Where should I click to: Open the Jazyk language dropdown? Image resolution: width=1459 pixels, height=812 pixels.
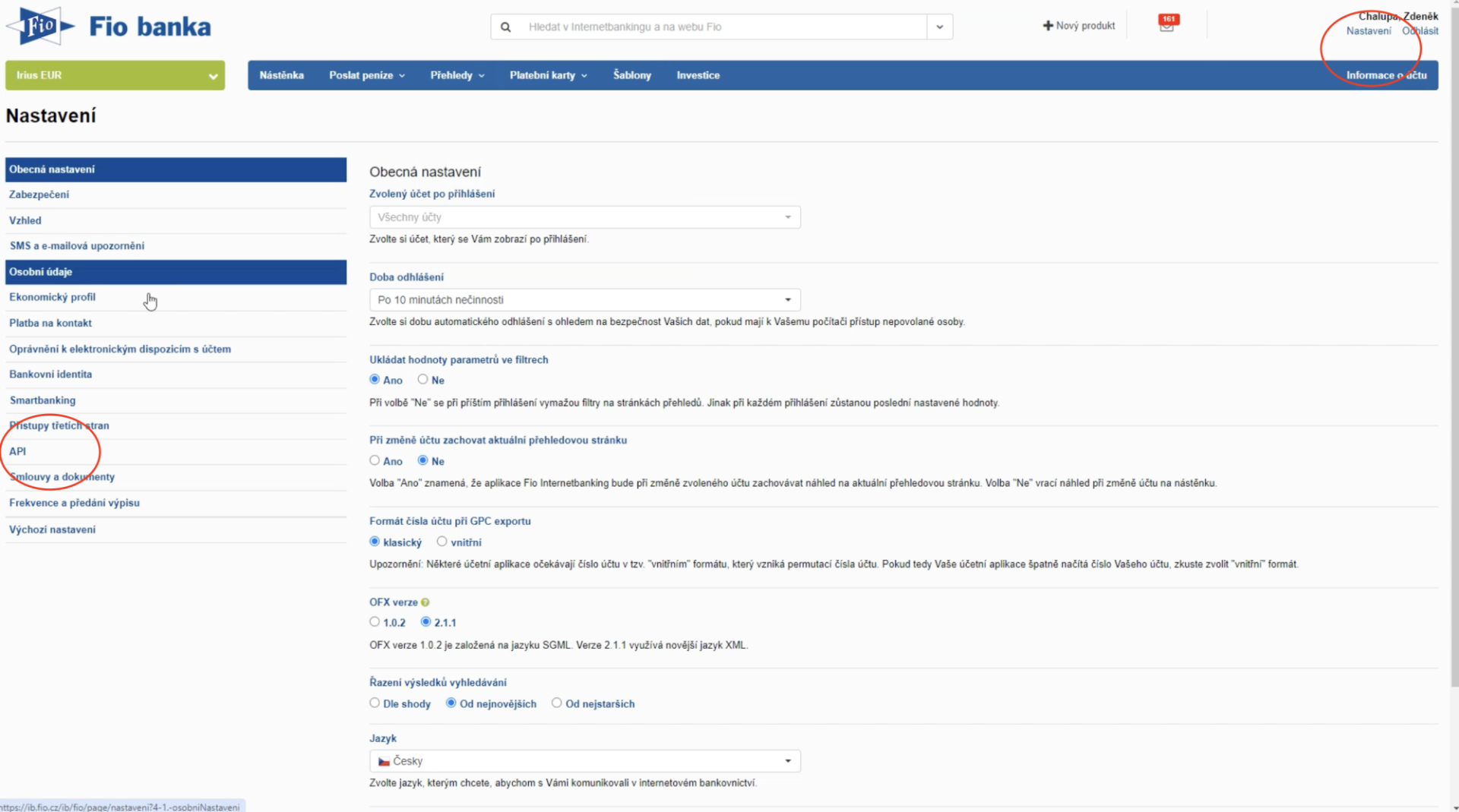pyautogui.click(x=584, y=761)
